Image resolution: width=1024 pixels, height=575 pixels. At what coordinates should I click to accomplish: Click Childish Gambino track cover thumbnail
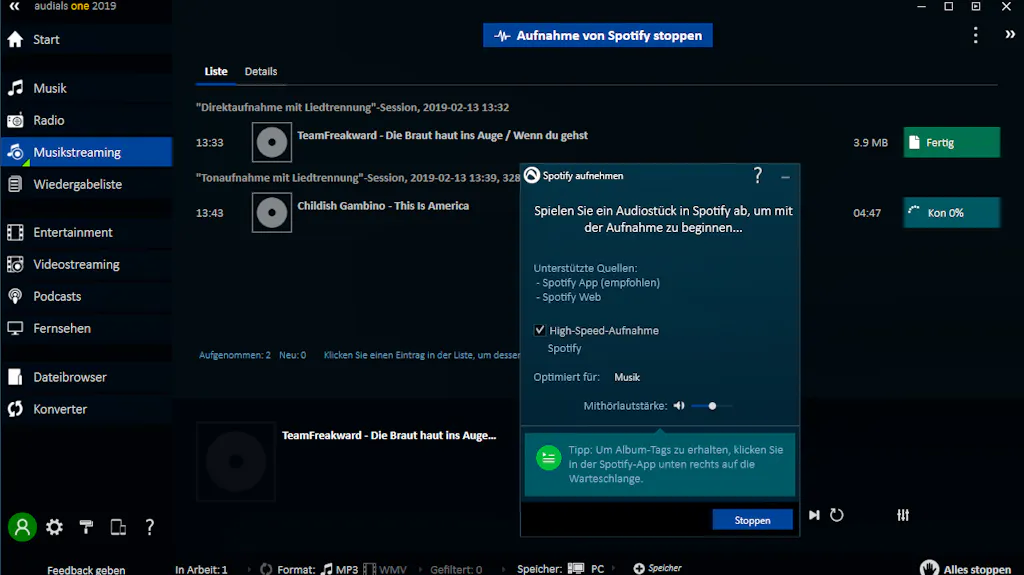pyautogui.click(x=272, y=212)
